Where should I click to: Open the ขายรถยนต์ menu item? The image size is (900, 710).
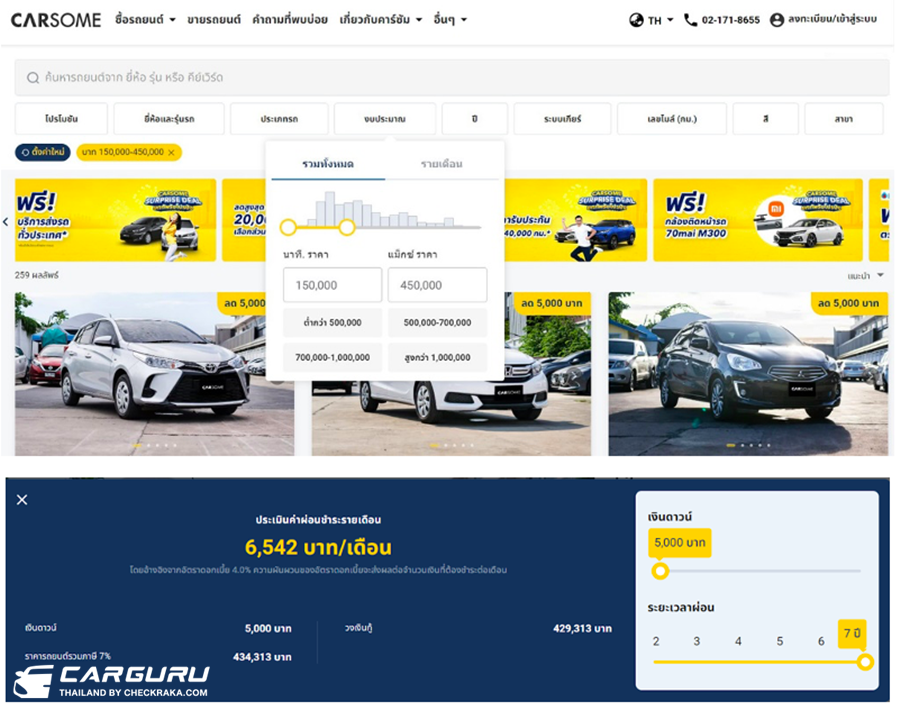coord(214,20)
